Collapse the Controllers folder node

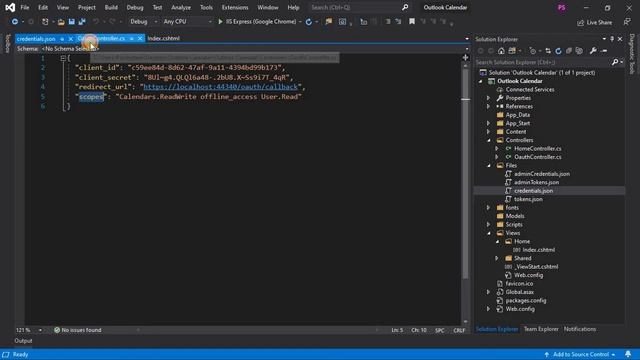click(x=489, y=140)
